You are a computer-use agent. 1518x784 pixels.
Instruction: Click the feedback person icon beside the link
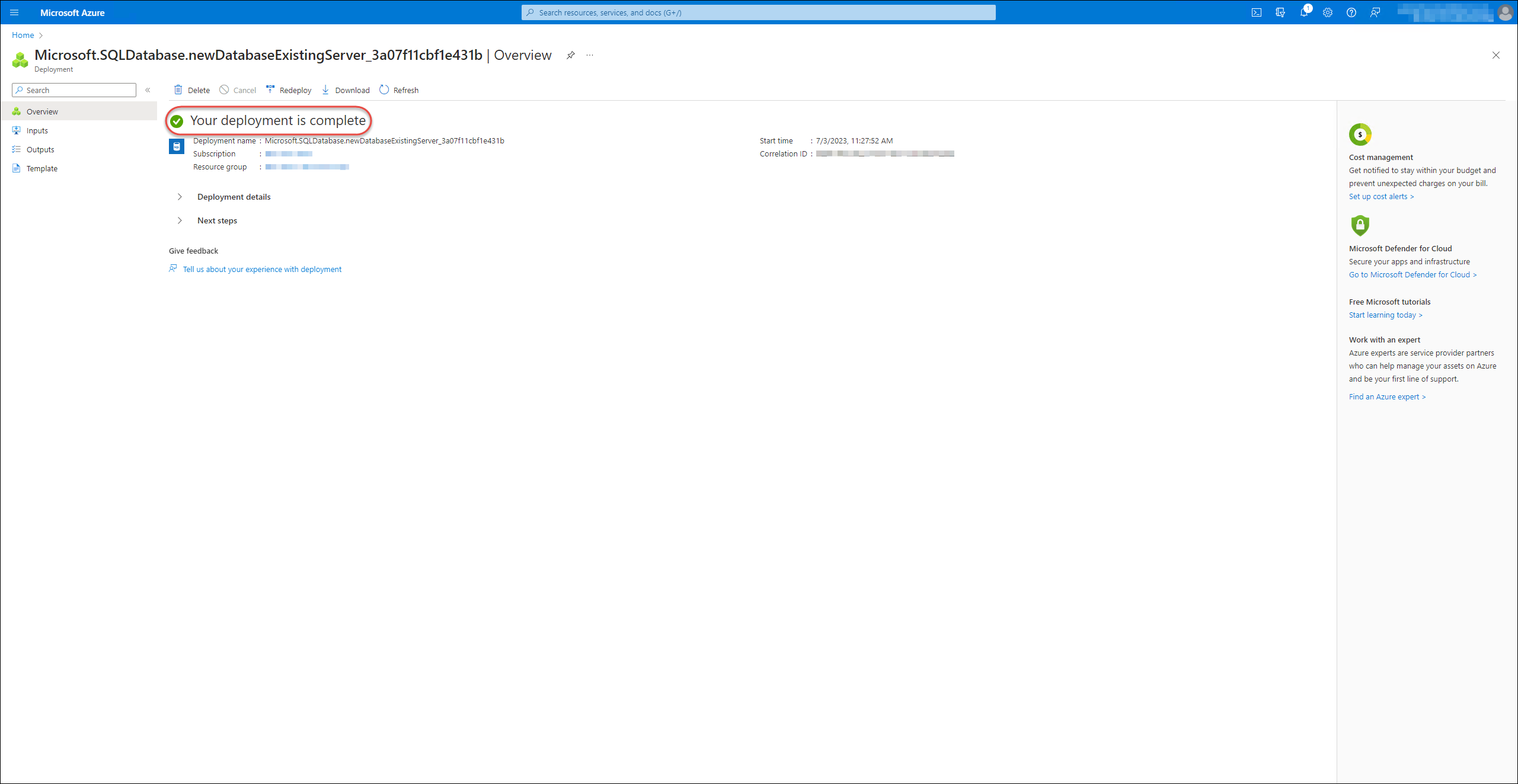[x=173, y=268]
